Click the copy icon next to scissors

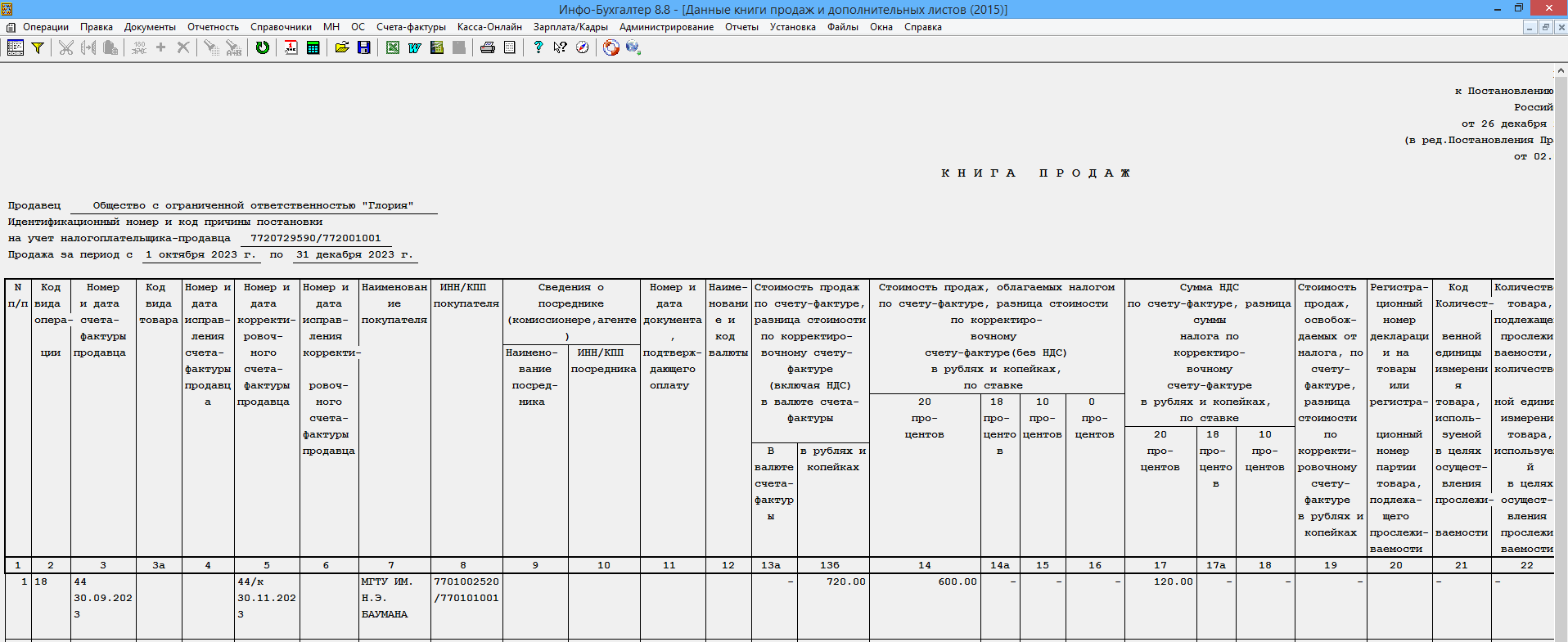pos(88,47)
